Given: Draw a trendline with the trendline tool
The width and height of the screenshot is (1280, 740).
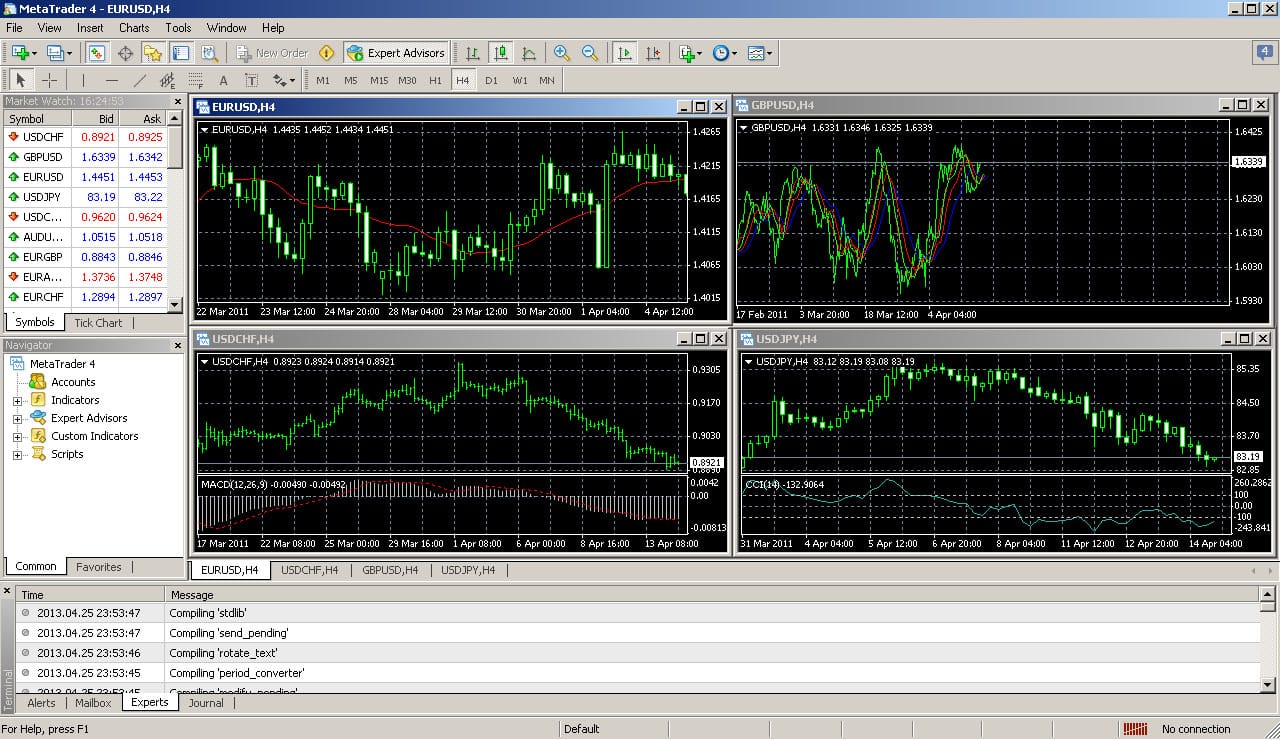Looking at the screenshot, I should [140, 80].
